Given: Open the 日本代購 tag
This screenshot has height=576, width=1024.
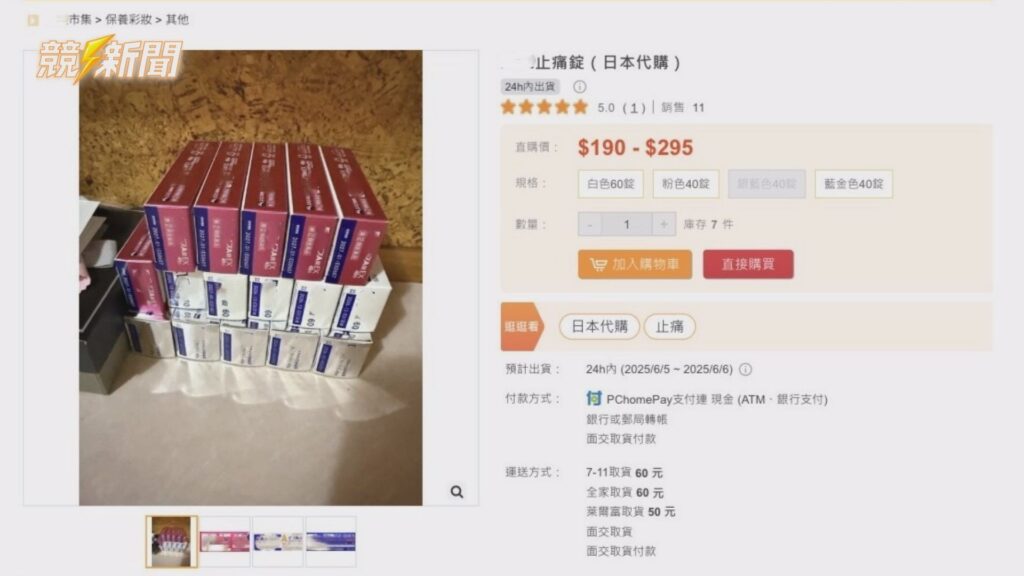Looking at the screenshot, I should click(600, 327).
